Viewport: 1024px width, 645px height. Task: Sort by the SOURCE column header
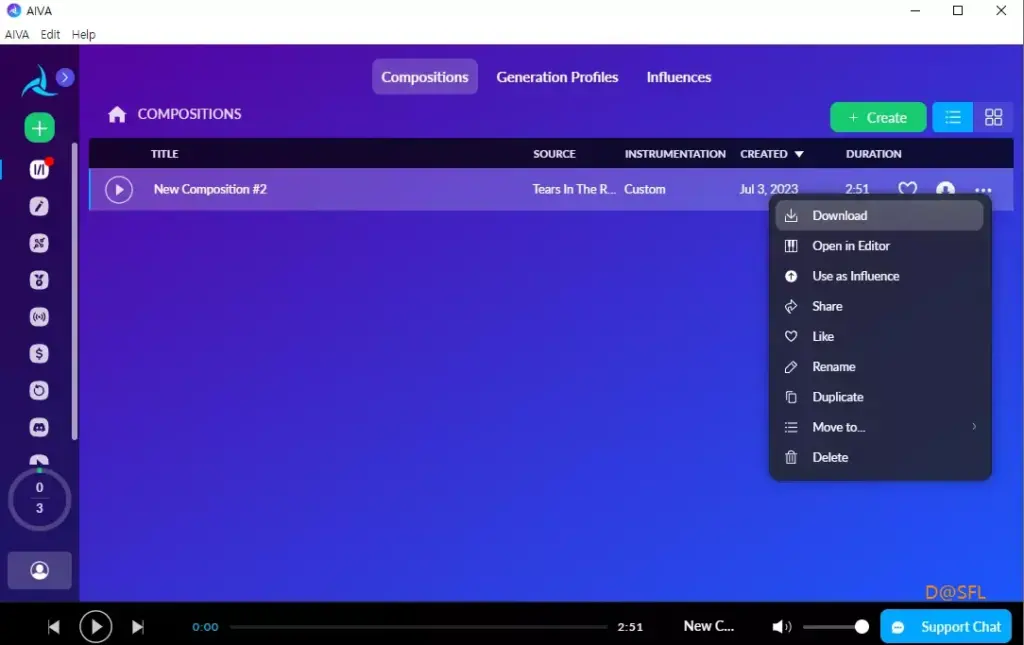tap(554, 154)
